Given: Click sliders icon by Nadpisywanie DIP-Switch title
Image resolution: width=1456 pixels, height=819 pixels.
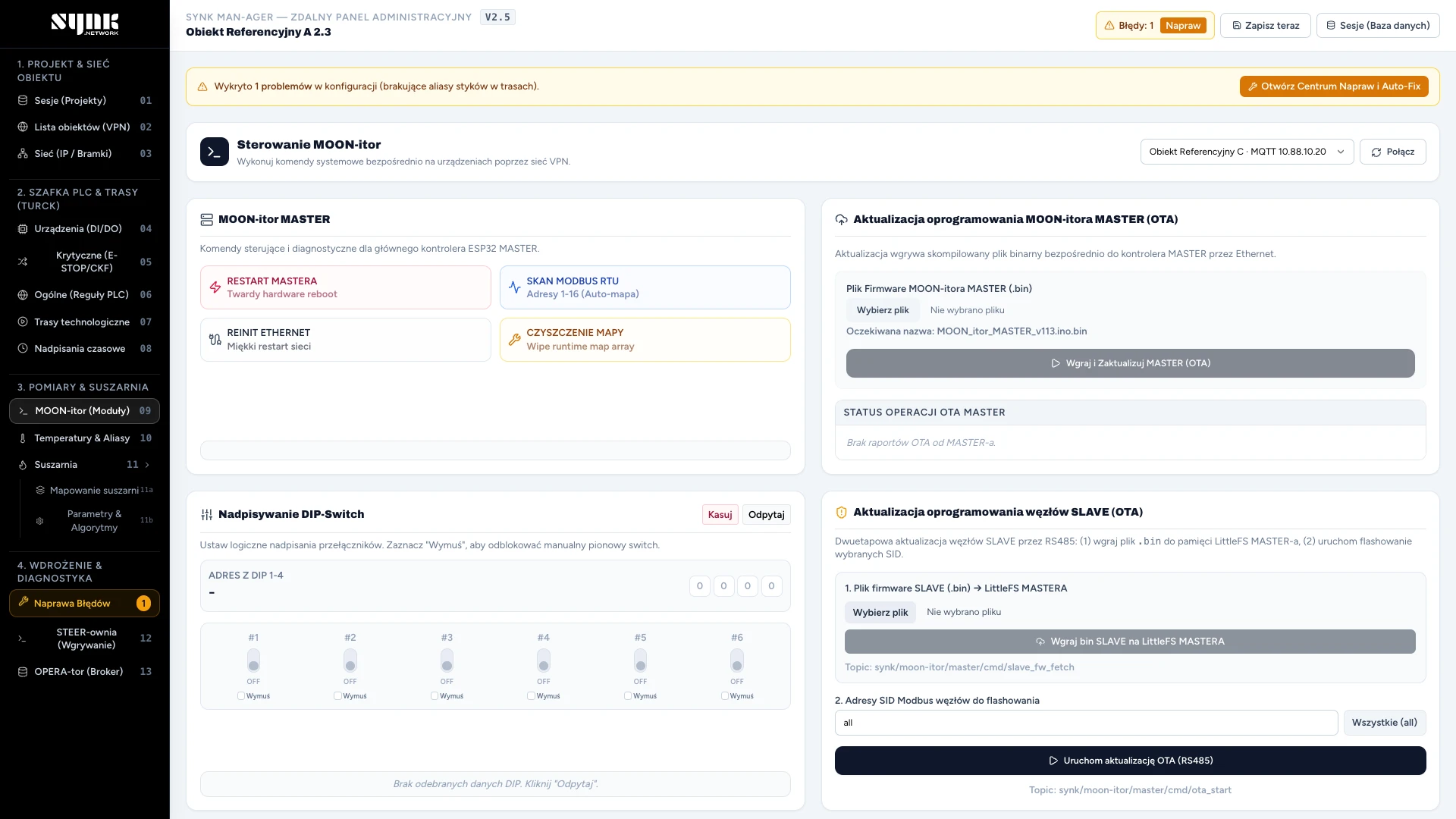Looking at the screenshot, I should (x=206, y=515).
